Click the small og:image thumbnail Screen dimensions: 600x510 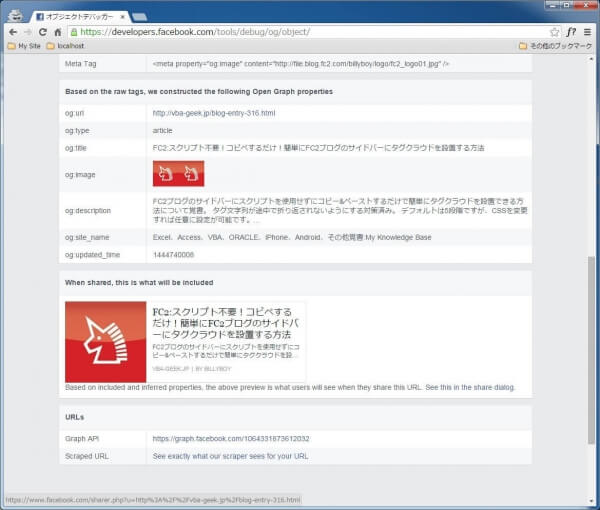point(178,173)
